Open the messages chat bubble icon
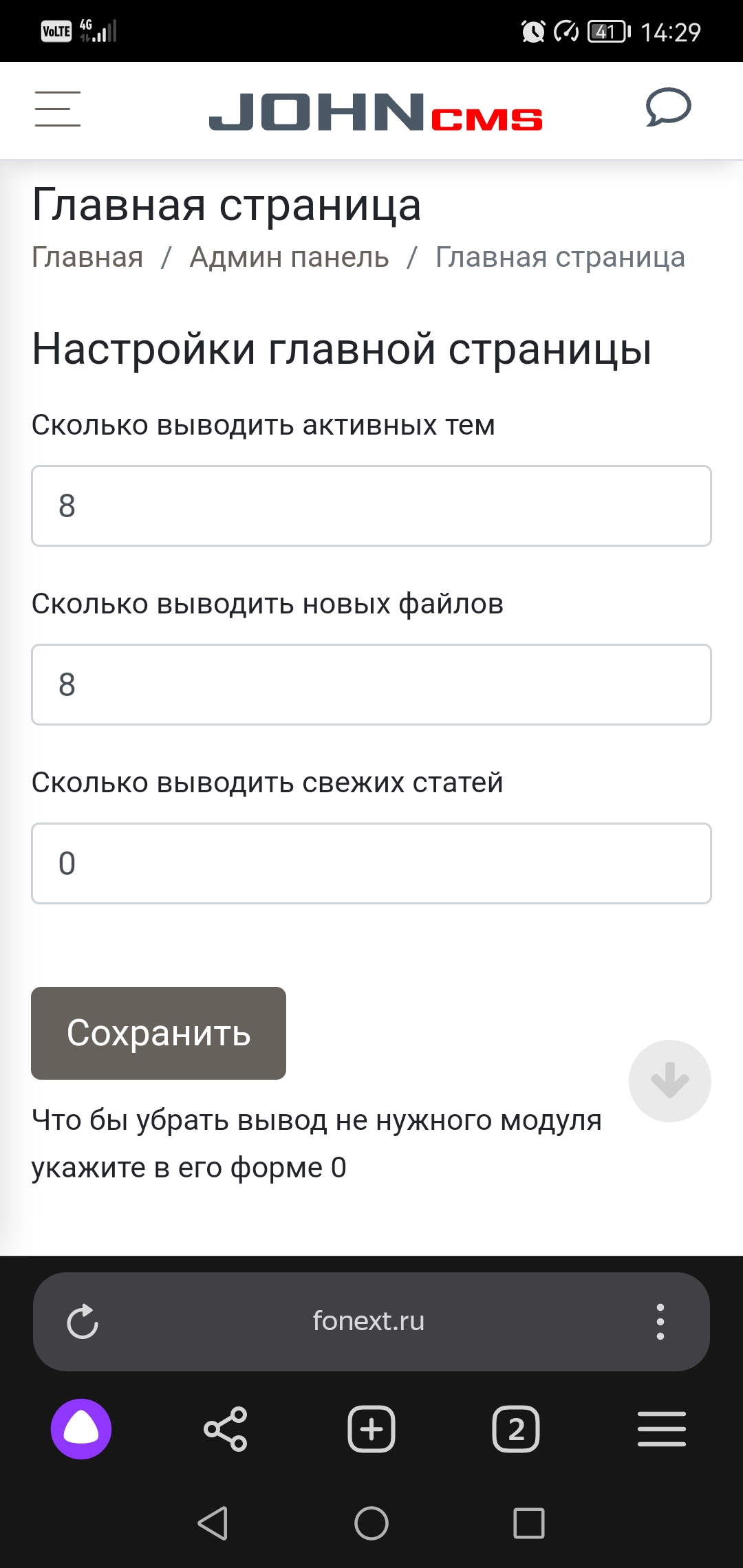The width and height of the screenshot is (743, 1568). 668,108
